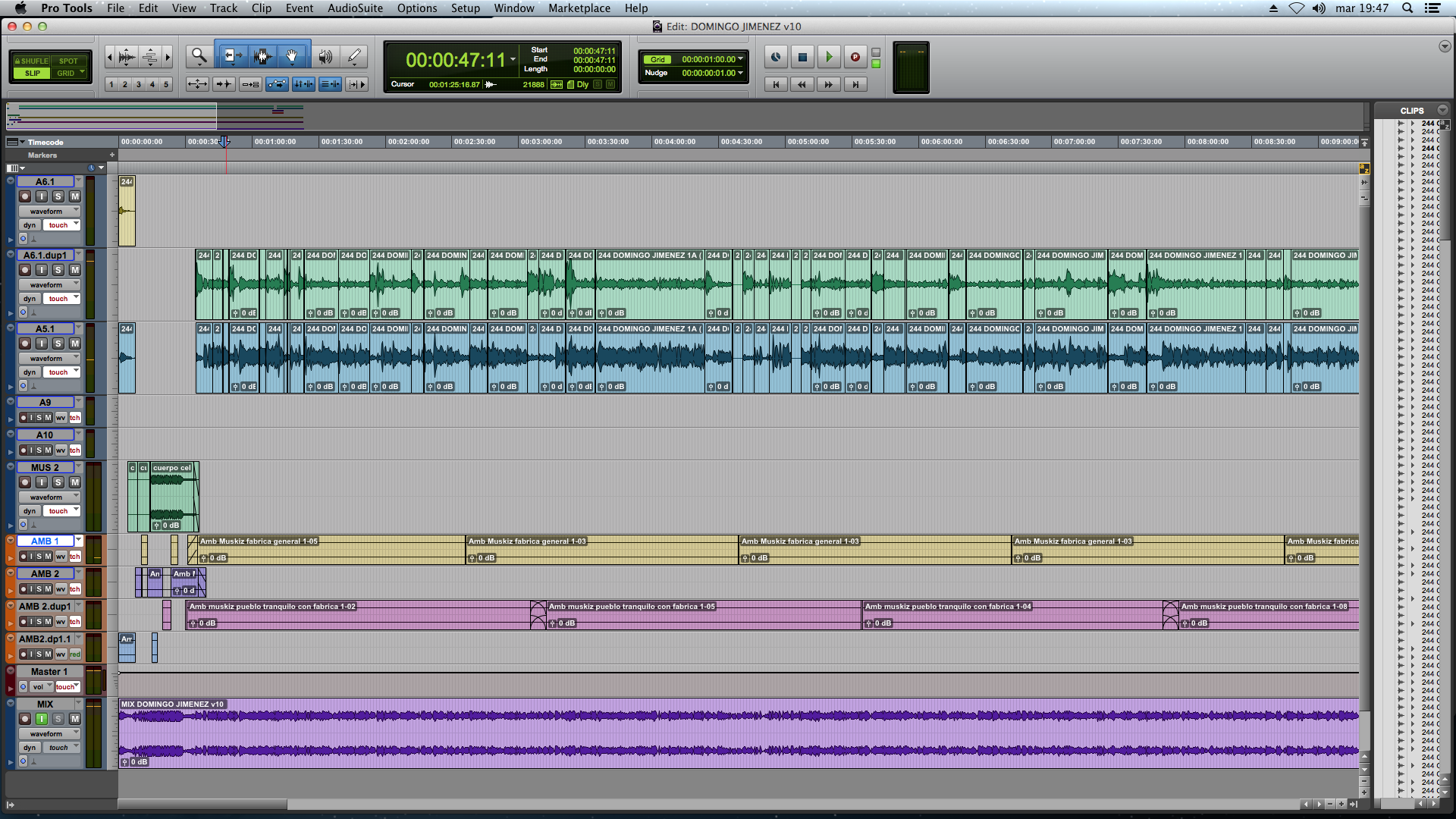The width and height of the screenshot is (1456, 819).
Task: Select the Trim tool
Action: click(232, 56)
